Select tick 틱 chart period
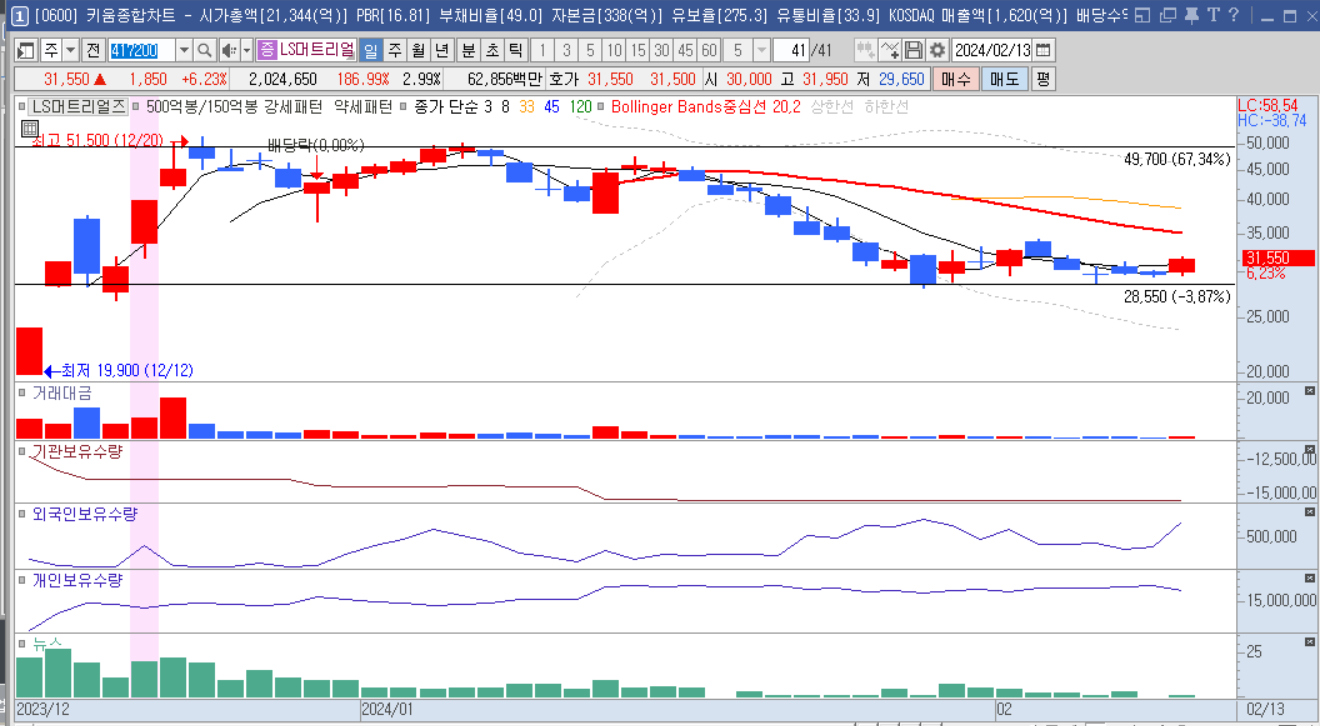The image size is (1320, 726). pos(515,50)
